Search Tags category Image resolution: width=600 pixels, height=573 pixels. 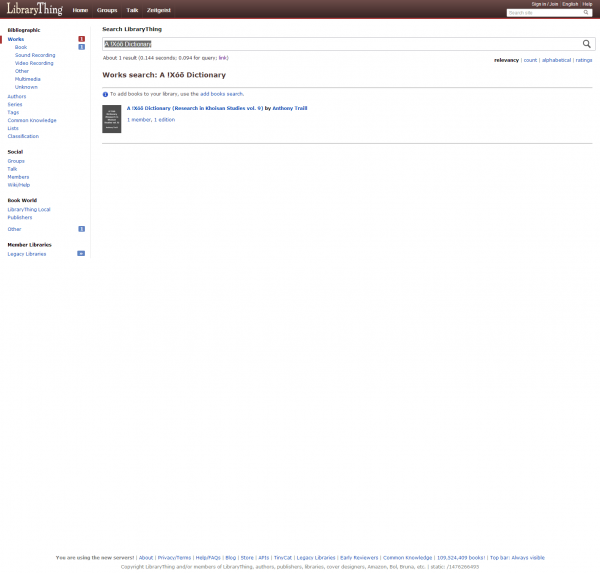[13, 113]
